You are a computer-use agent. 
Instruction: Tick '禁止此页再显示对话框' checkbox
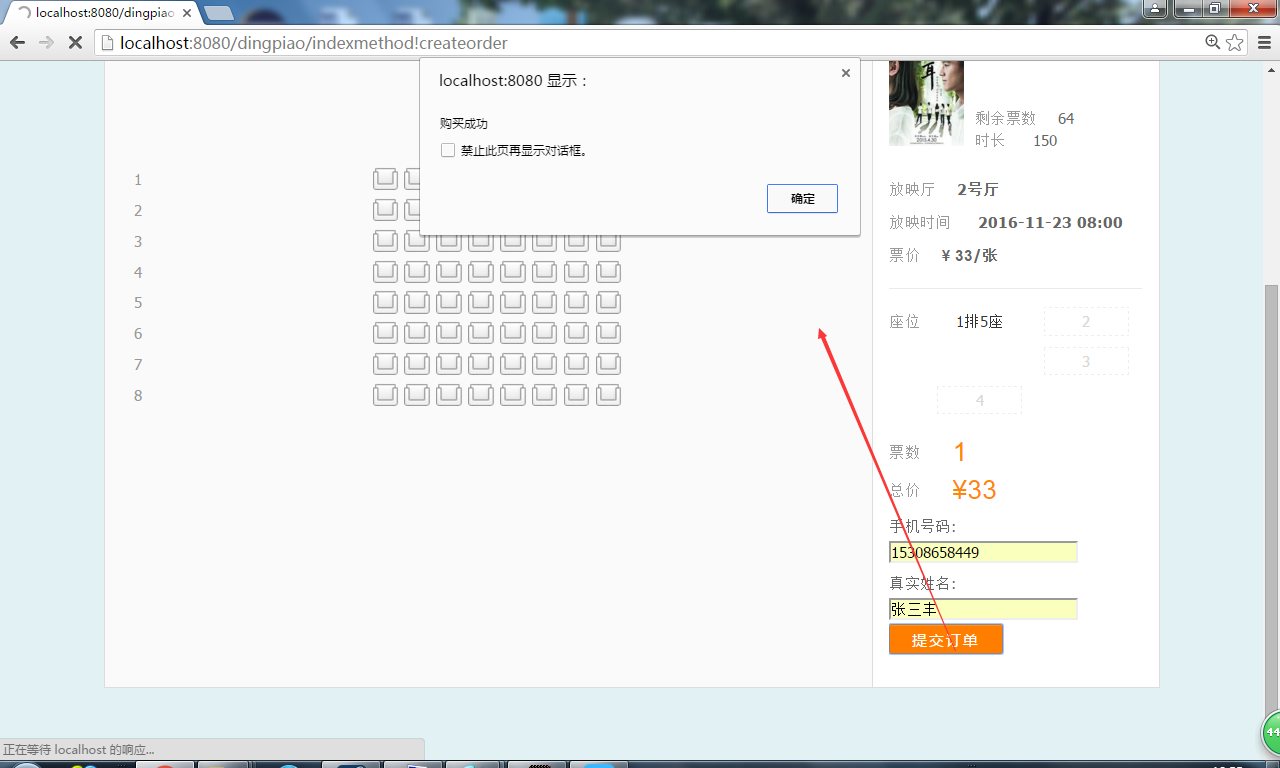coord(447,150)
